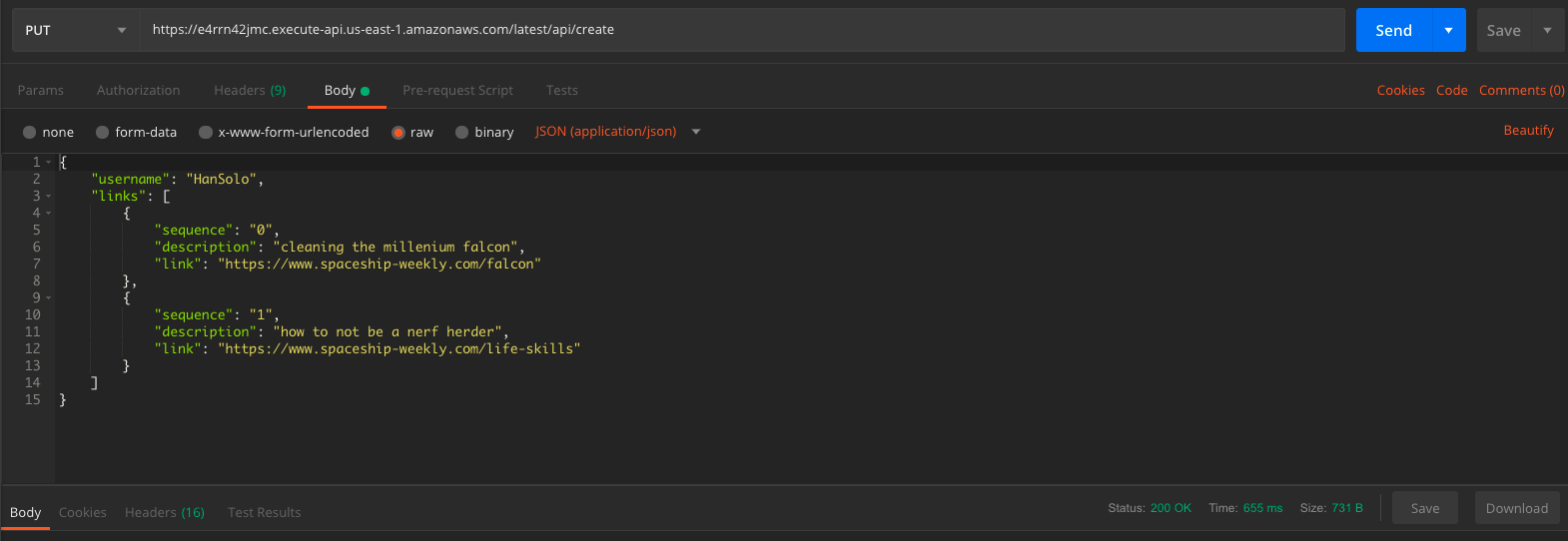
Task: Collapse the code fold arrow on line 9
Action: 48,298
